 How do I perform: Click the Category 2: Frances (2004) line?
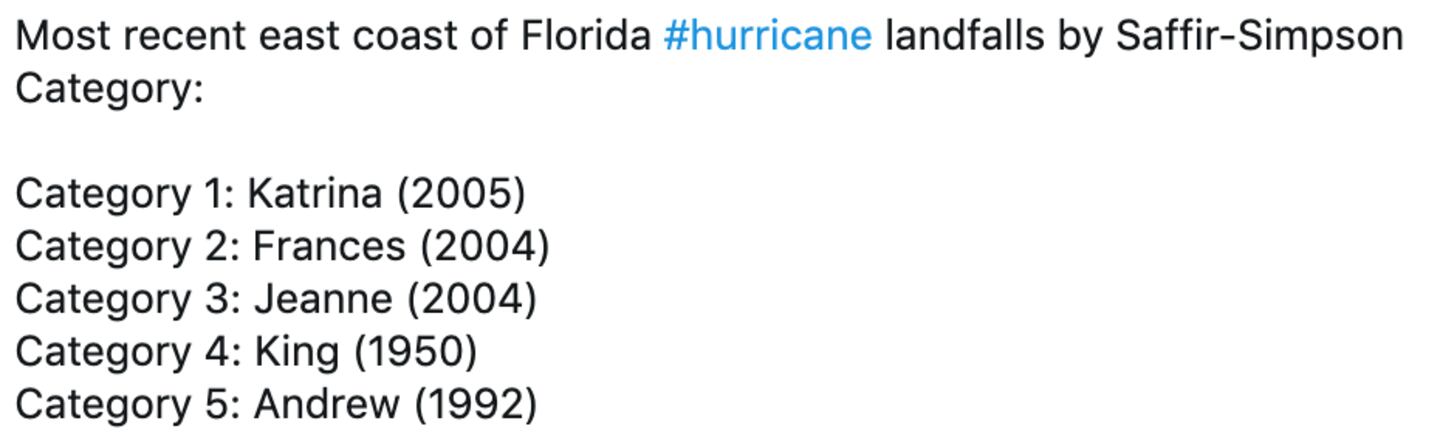pos(282,246)
